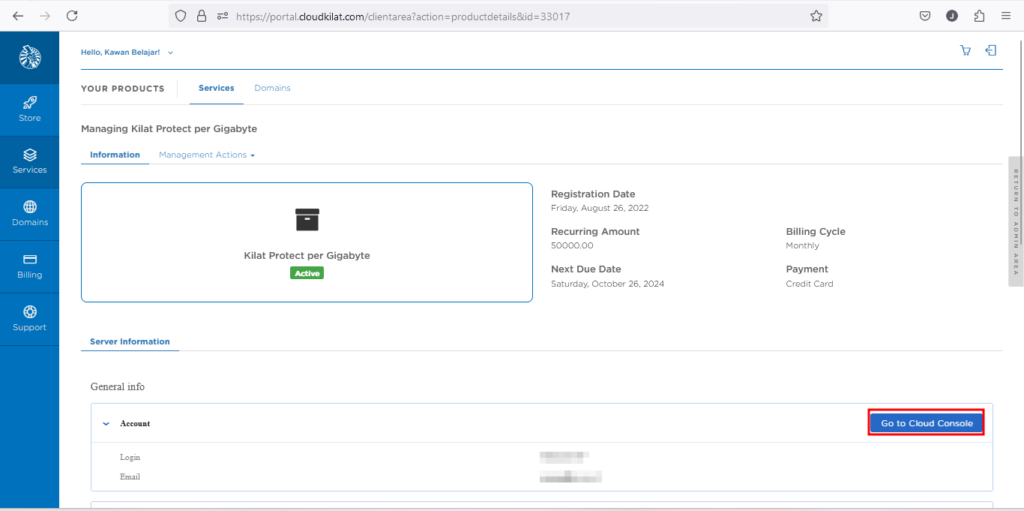Click the Active status badge
The height and width of the screenshot is (511, 1024).
coord(307,273)
